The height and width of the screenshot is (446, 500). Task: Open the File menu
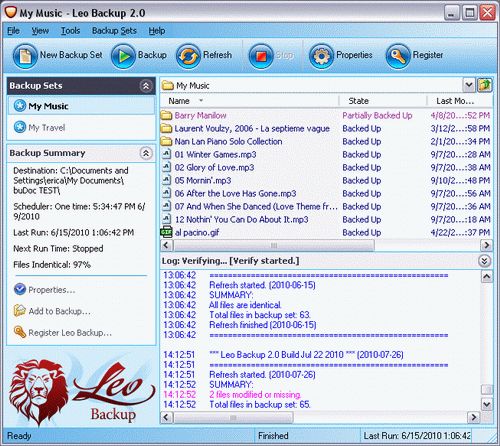tap(13, 31)
